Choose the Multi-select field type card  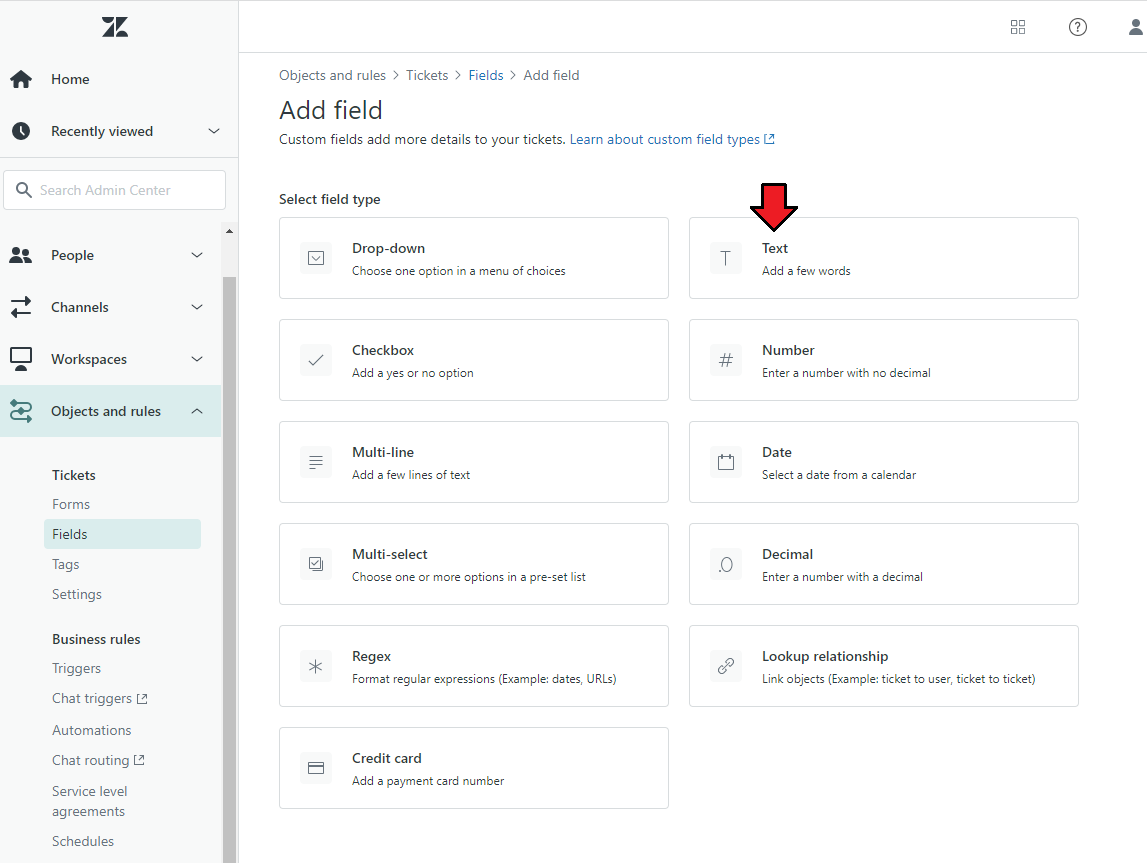pyautogui.click(x=473, y=564)
